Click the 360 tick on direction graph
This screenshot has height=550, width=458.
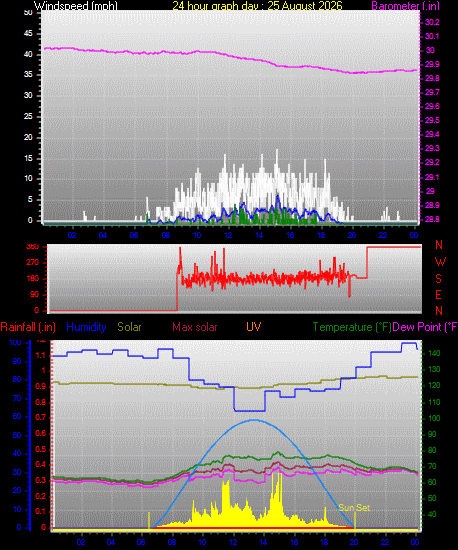coord(33,247)
